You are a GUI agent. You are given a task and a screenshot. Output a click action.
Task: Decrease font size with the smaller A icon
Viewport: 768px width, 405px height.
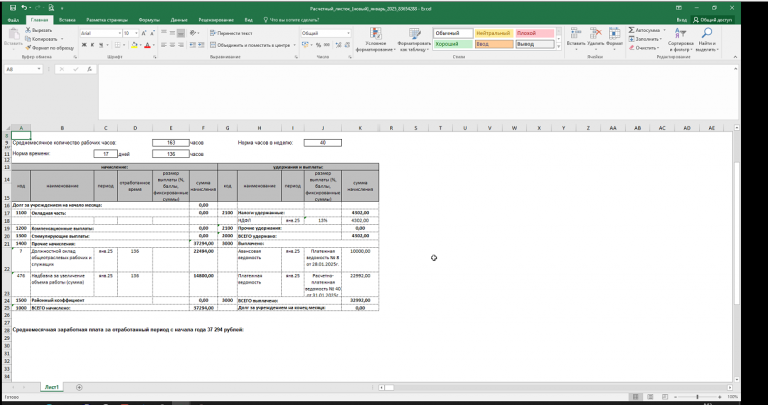tap(152, 33)
